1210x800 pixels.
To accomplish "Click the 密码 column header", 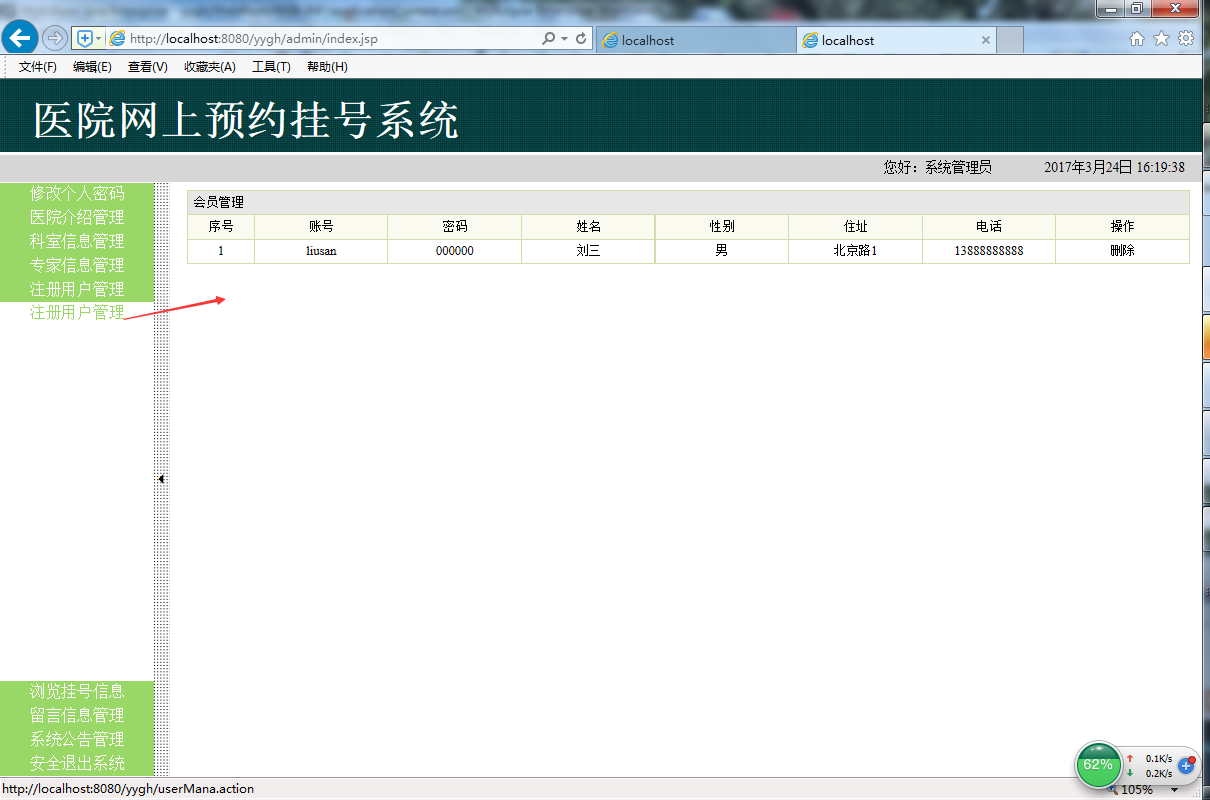I will (455, 227).
